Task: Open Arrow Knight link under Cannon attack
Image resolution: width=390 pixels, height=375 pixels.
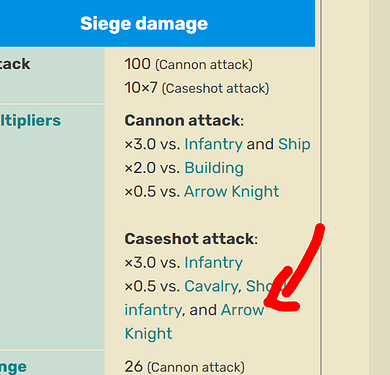Action: coord(232,192)
